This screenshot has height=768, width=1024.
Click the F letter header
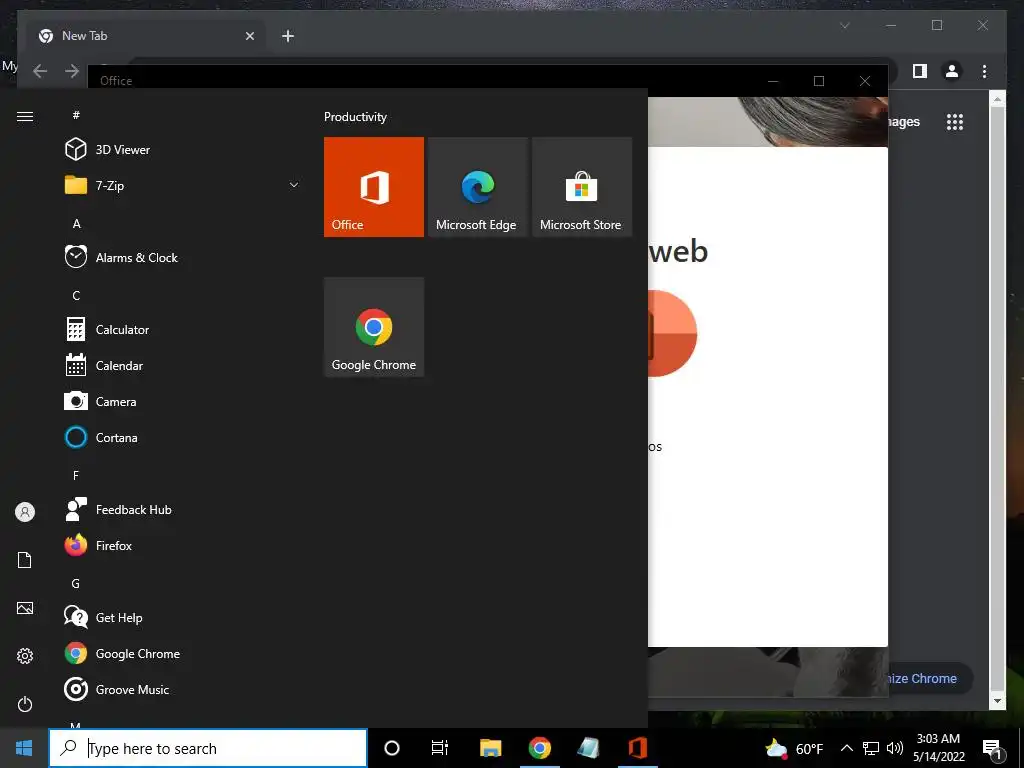coord(76,475)
